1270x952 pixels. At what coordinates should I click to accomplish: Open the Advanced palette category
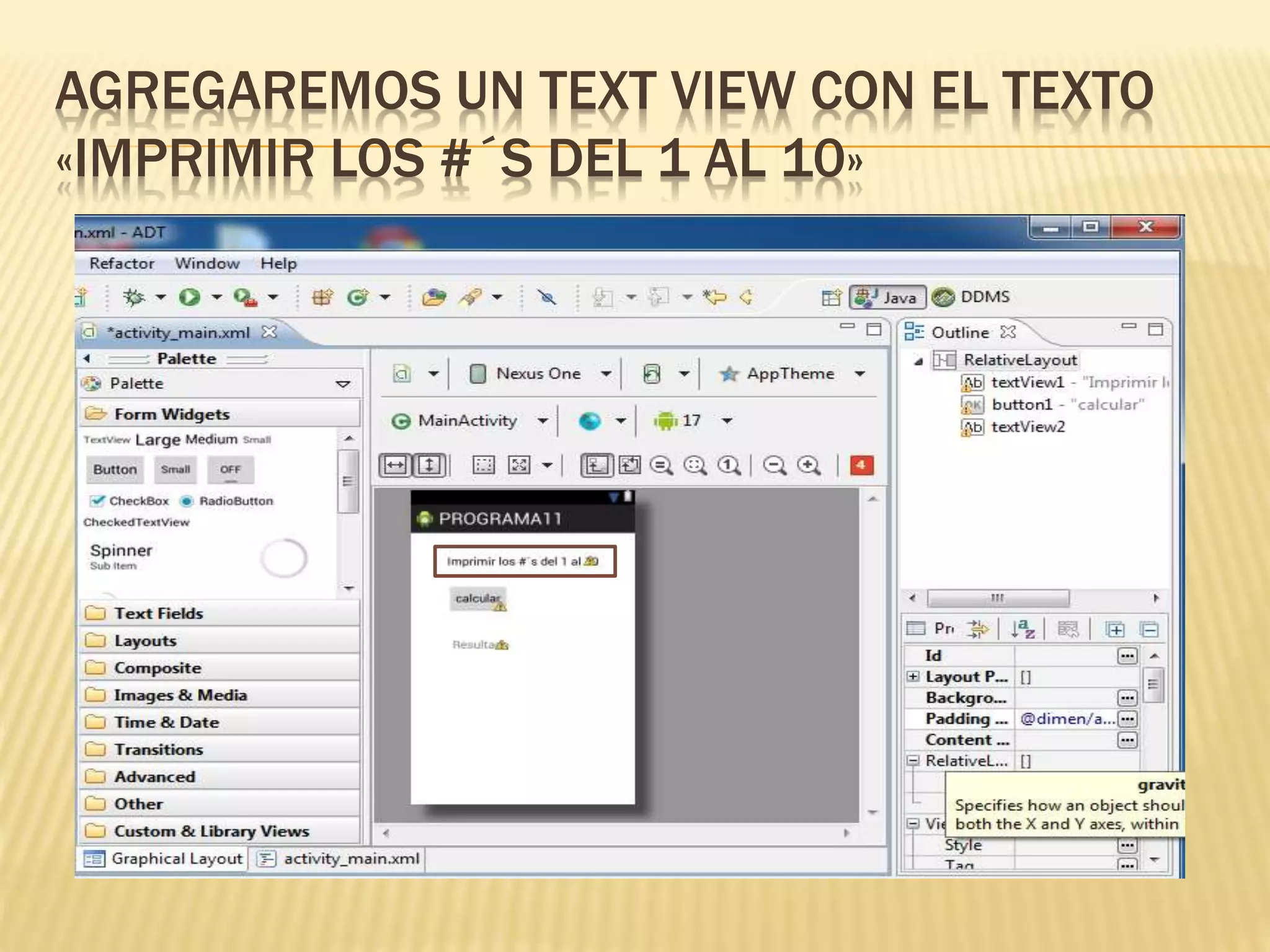click(x=220, y=777)
